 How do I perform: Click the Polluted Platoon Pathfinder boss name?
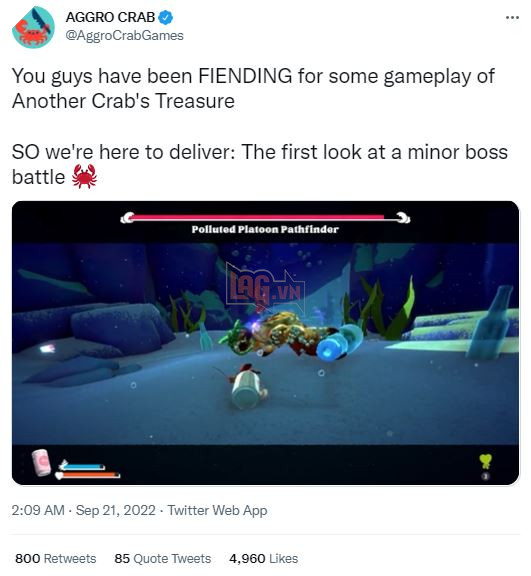(x=265, y=230)
